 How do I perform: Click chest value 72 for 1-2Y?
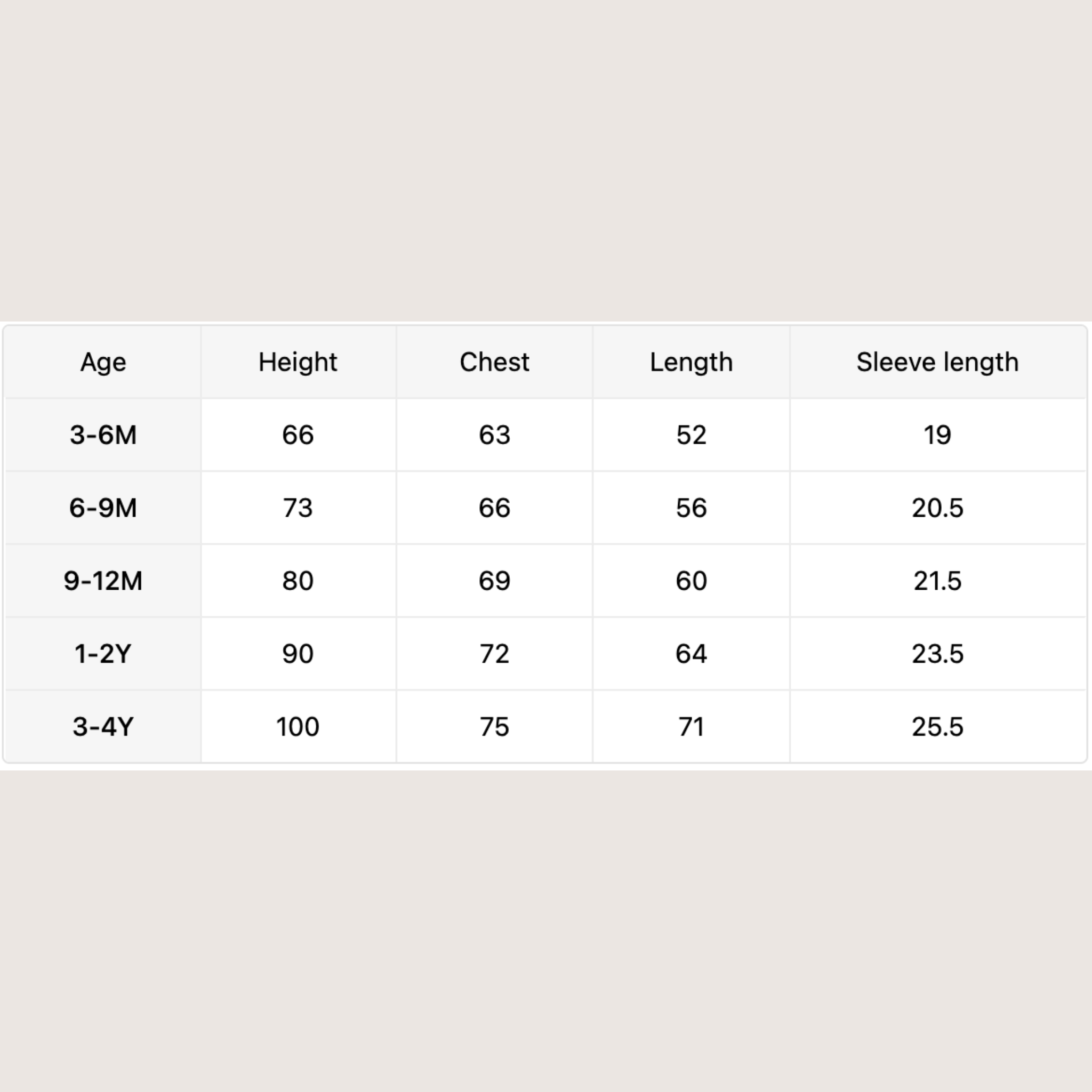click(495, 654)
